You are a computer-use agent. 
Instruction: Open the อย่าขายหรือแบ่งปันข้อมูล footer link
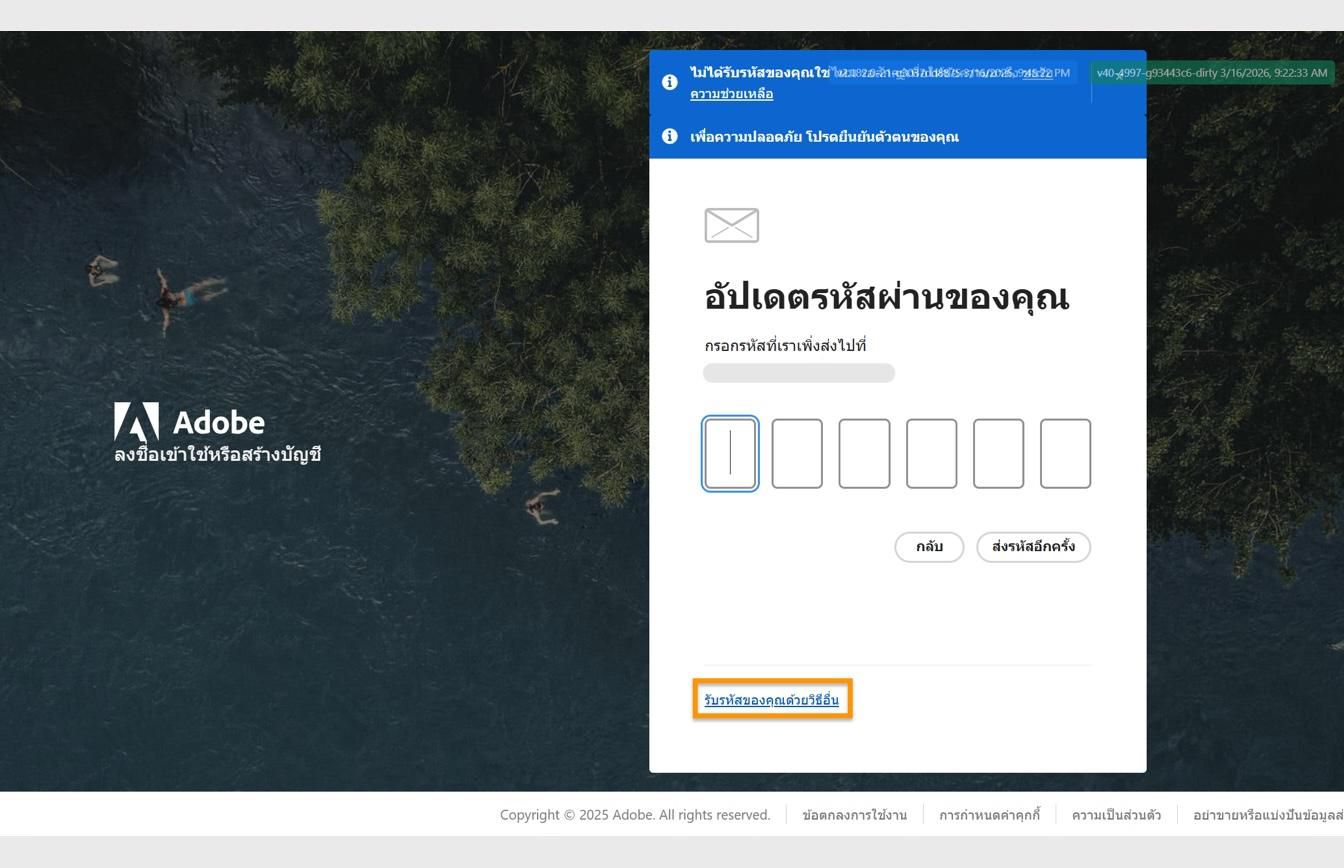1270,814
